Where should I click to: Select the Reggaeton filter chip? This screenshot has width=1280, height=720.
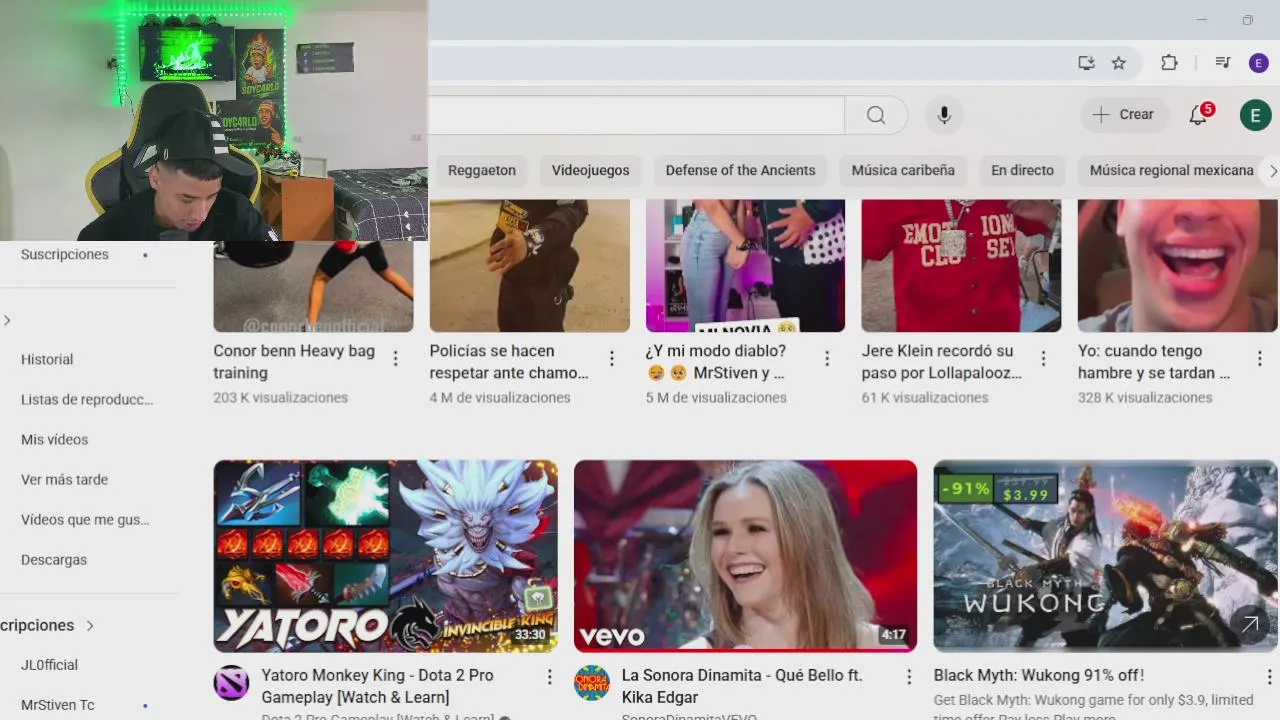(482, 170)
